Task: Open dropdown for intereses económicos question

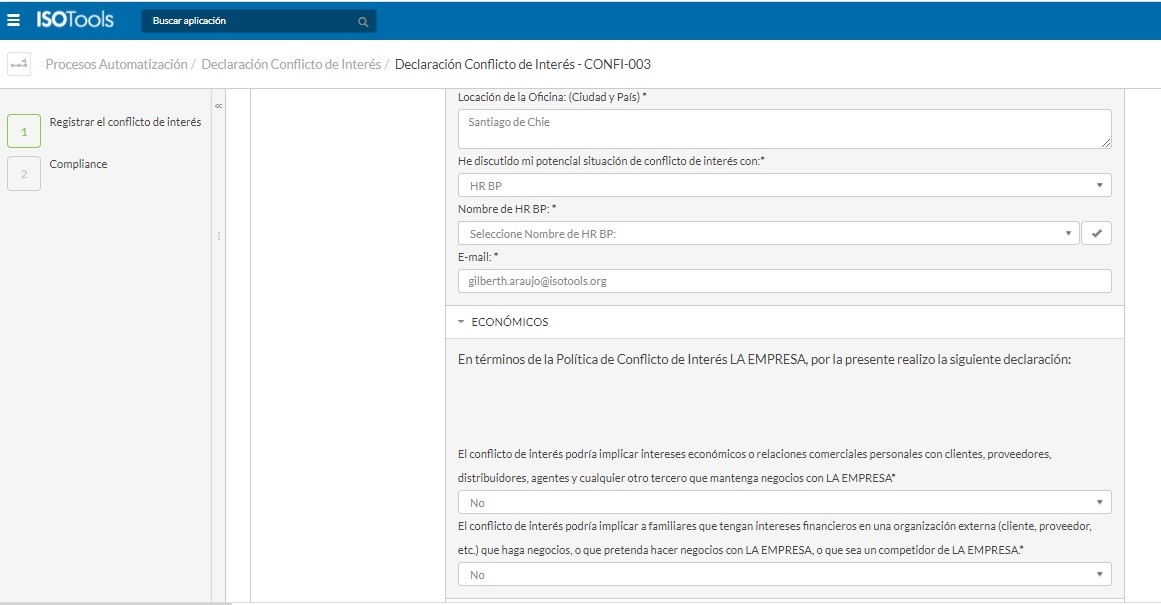Action: [784, 502]
